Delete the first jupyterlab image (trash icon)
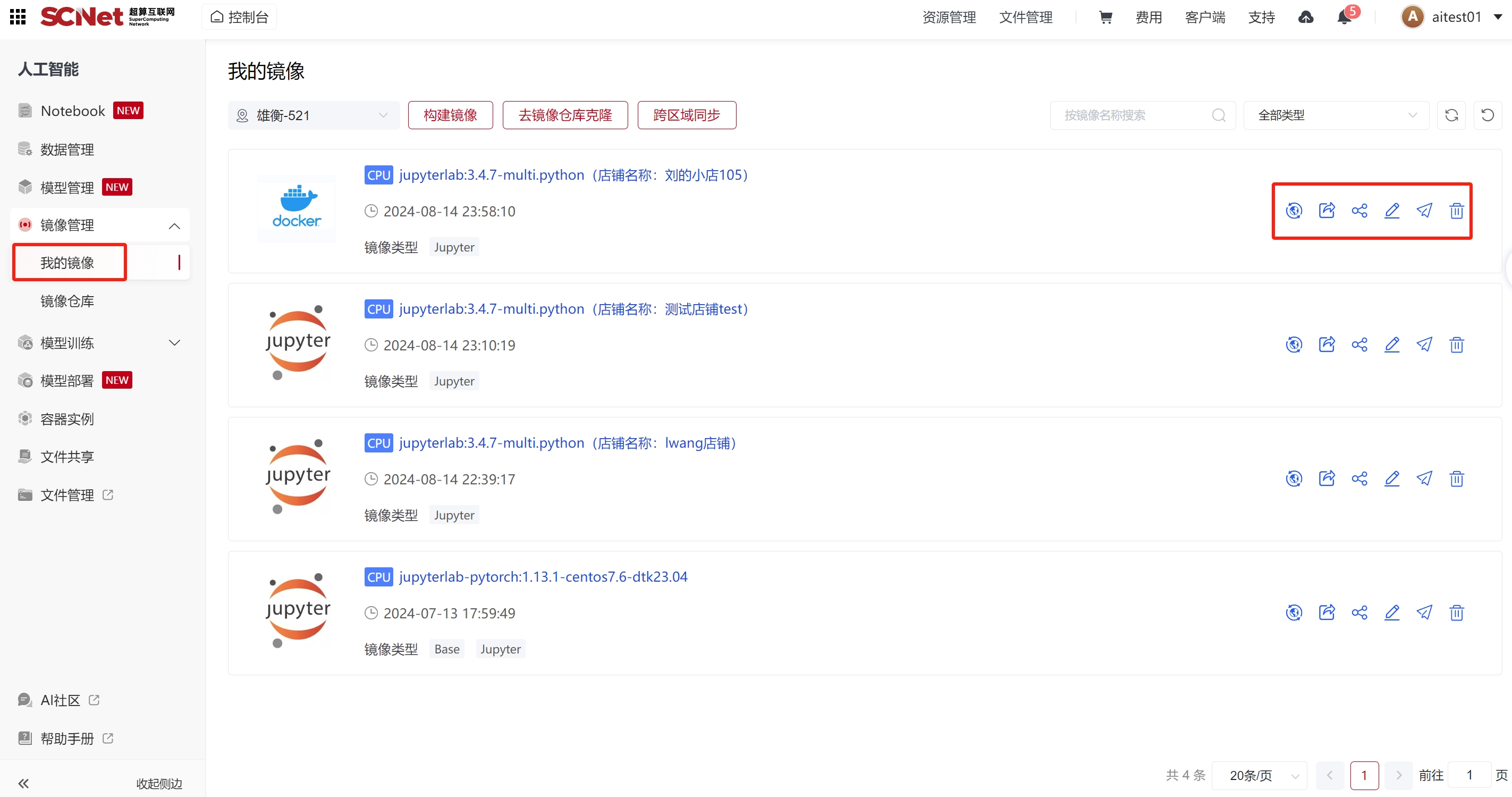This screenshot has height=797, width=1512. (1456, 211)
